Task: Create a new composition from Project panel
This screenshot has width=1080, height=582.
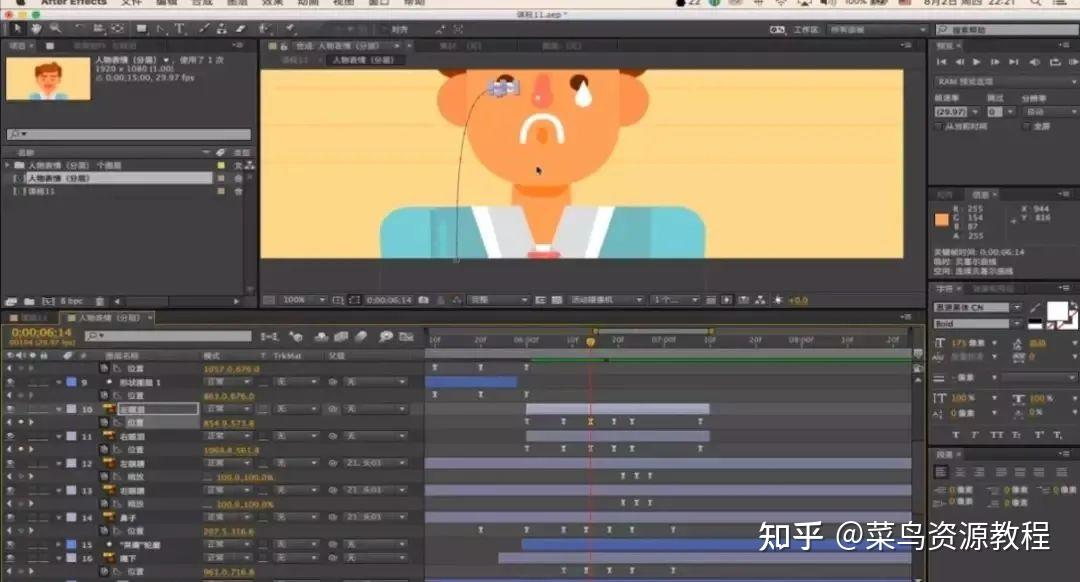Action: point(48,302)
